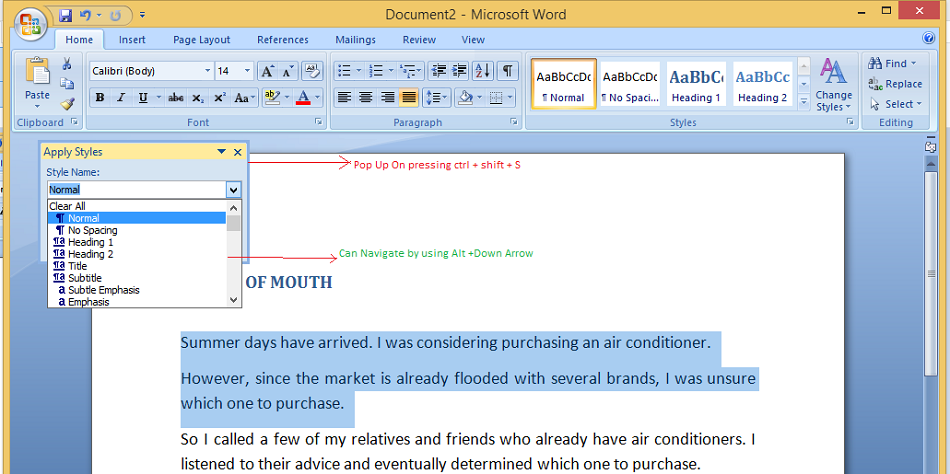Click the red font color swatch
Image resolution: width=950 pixels, height=474 pixels.
tap(302, 98)
